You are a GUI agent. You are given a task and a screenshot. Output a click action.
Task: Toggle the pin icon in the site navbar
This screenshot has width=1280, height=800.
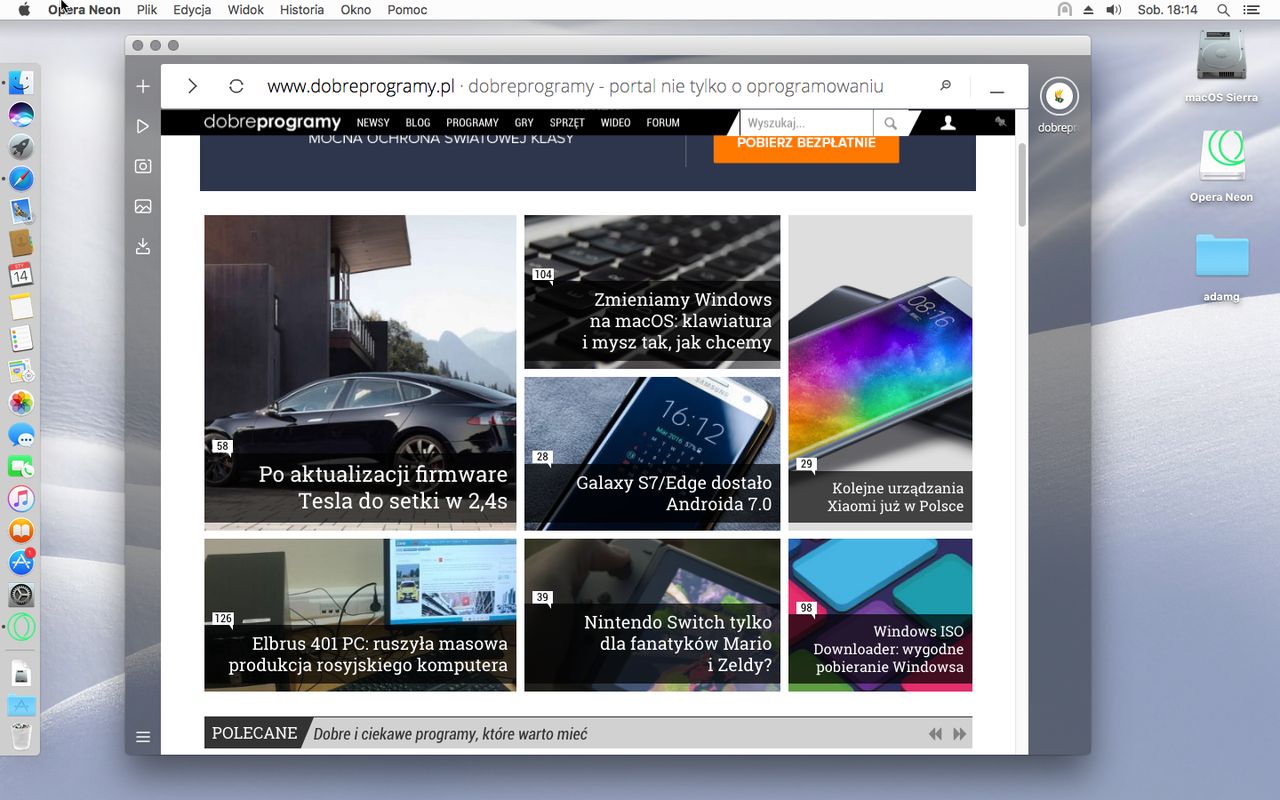pos(1001,122)
